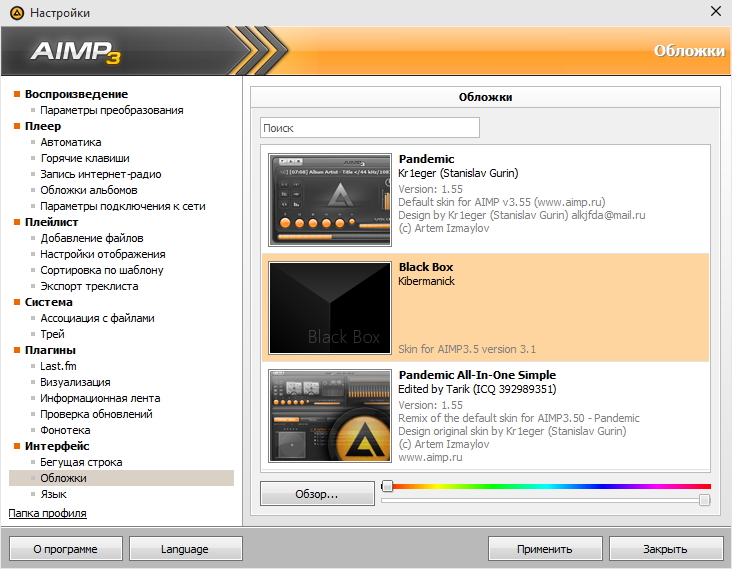
Task: Click the Закрыть button
Action: 666,548
